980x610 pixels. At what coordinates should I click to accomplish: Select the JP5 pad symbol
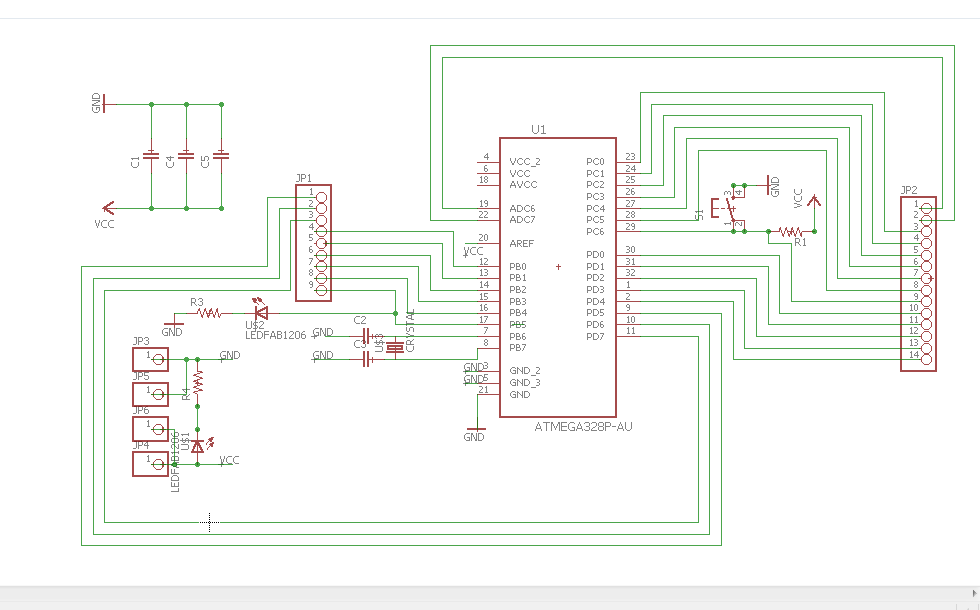pos(151,394)
